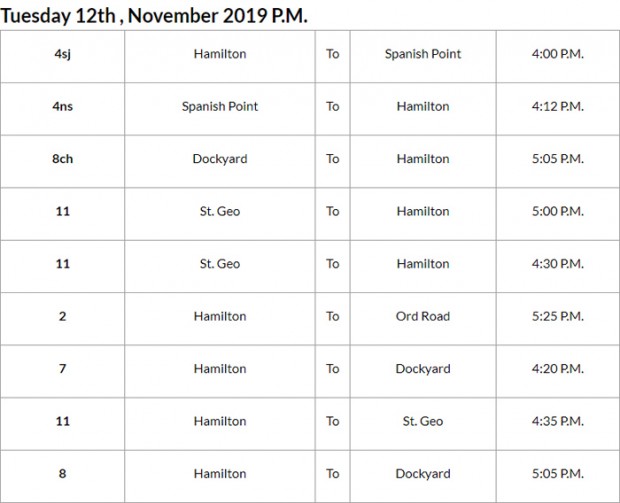Image resolution: width=620 pixels, height=503 pixels.
Task: Click St. Geo destination in 4:35 row
Action: coord(423,421)
